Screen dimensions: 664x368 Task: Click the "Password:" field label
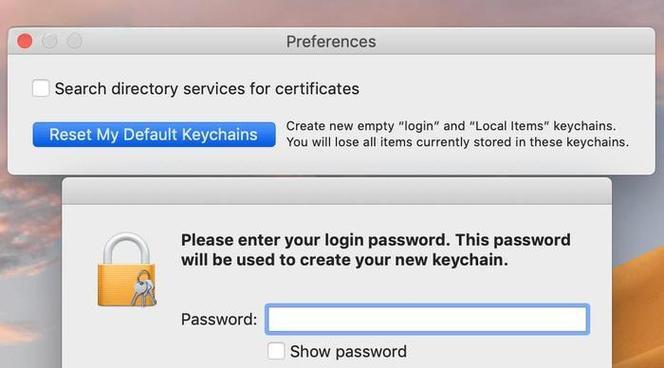219,319
